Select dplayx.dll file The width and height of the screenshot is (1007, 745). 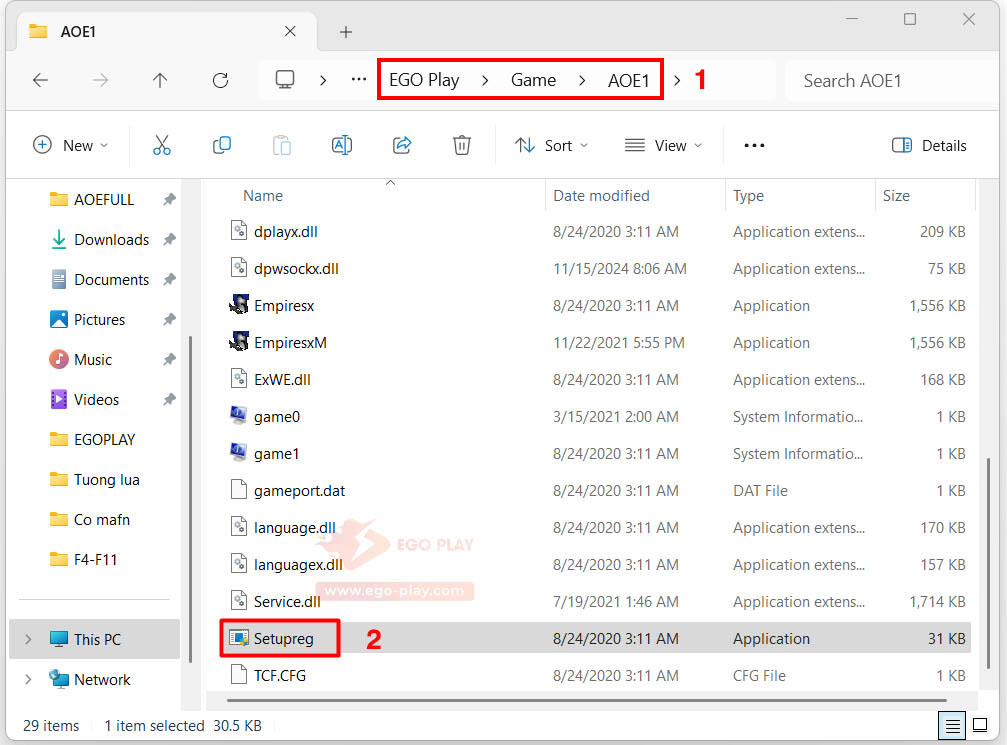coord(285,232)
